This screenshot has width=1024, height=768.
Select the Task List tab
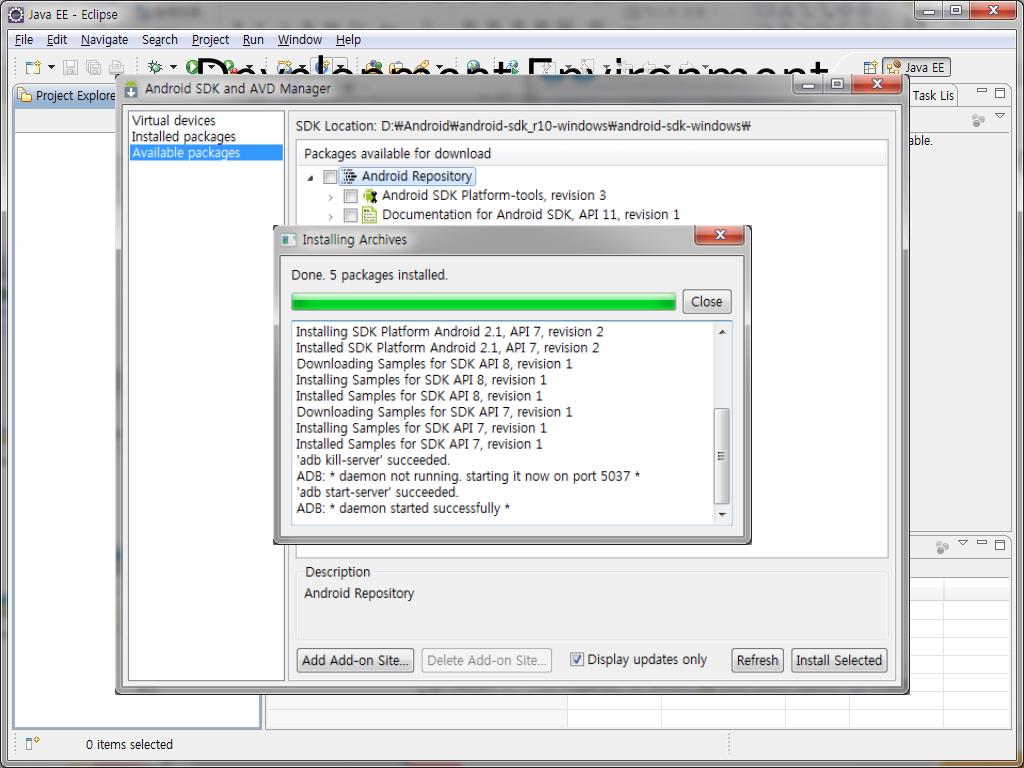[x=933, y=95]
